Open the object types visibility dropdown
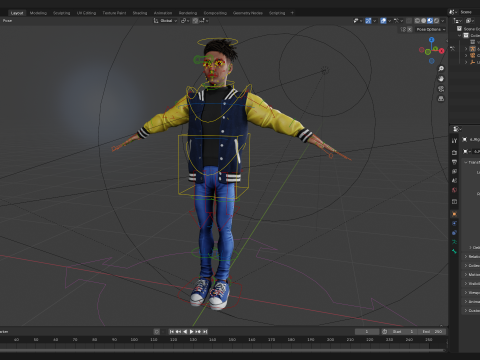 pos(358,21)
